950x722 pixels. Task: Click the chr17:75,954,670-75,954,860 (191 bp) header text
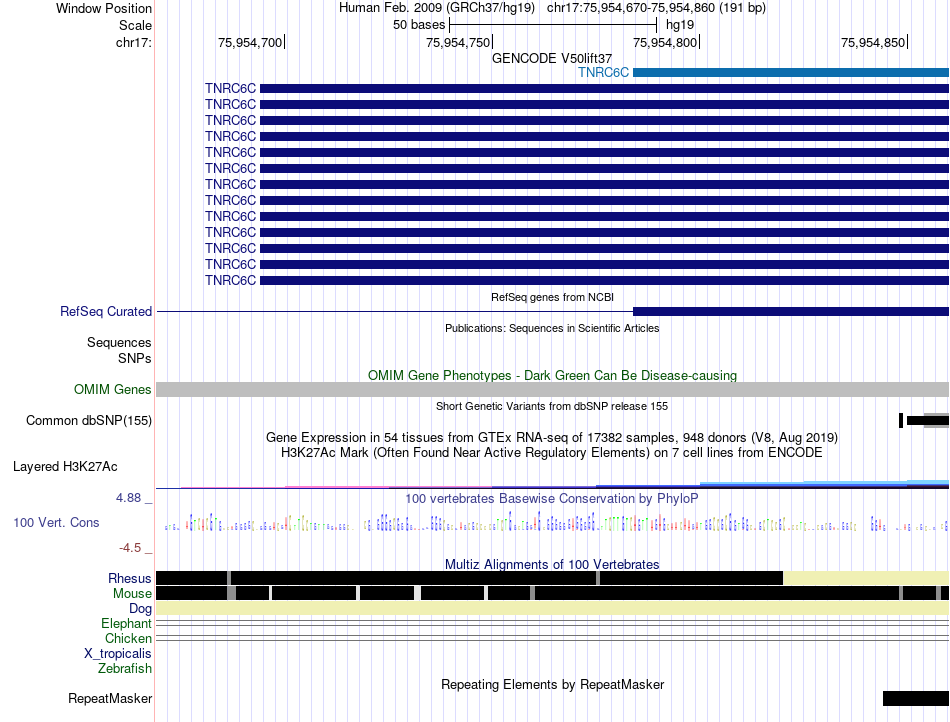tap(656, 8)
